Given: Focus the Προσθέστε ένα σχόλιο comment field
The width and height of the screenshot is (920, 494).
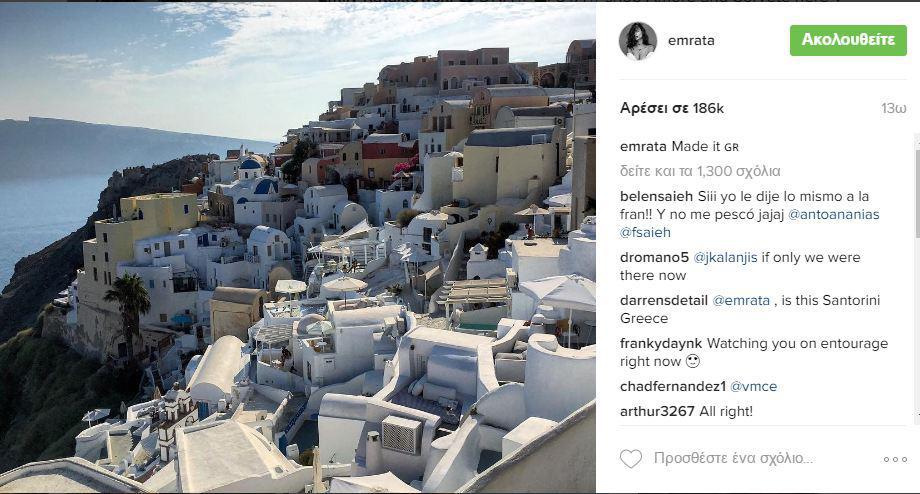Looking at the screenshot, I should click(x=733, y=459).
